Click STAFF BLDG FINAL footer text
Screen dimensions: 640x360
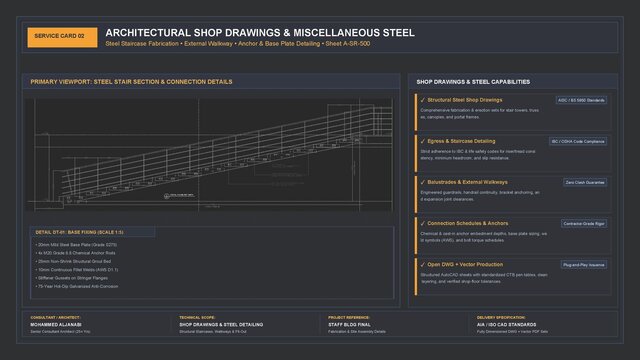(349, 325)
